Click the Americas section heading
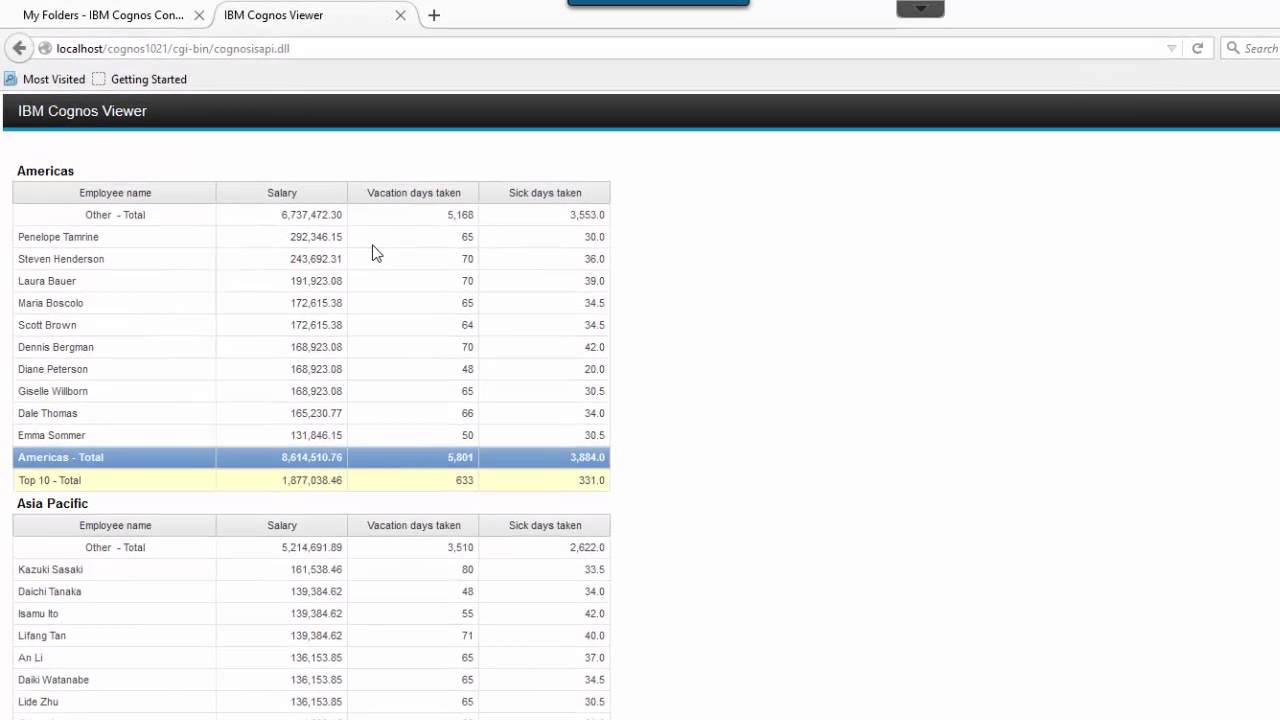 coord(45,171)
